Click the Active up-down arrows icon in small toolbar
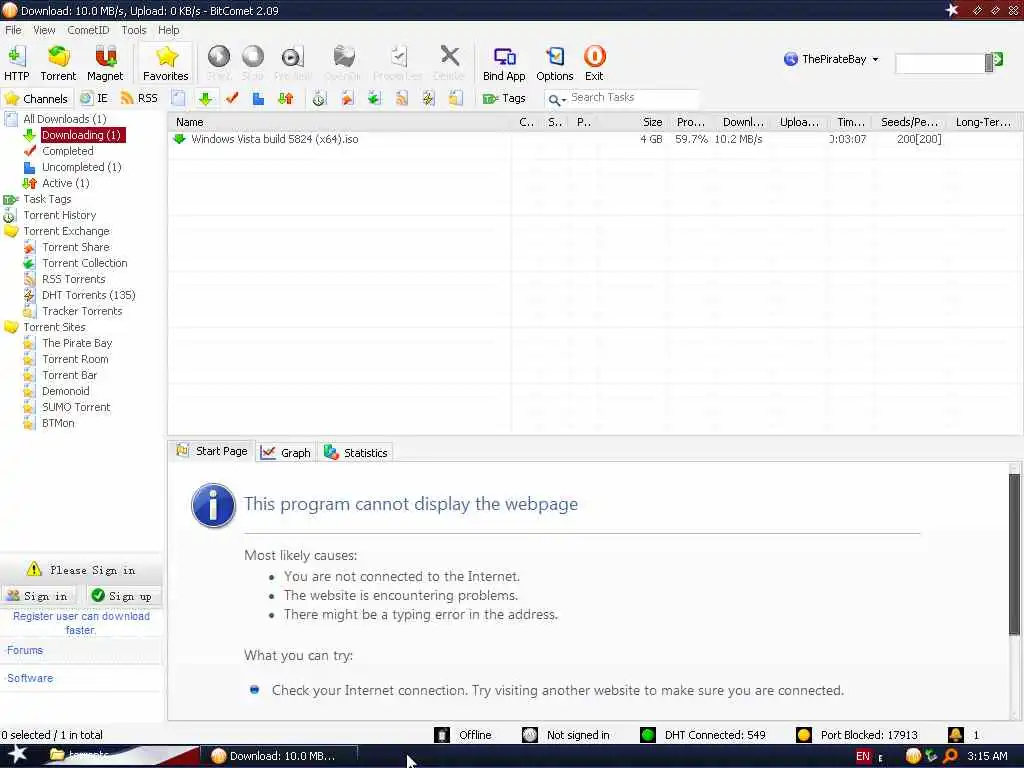Screen dimensions: 1024x768 285,99
